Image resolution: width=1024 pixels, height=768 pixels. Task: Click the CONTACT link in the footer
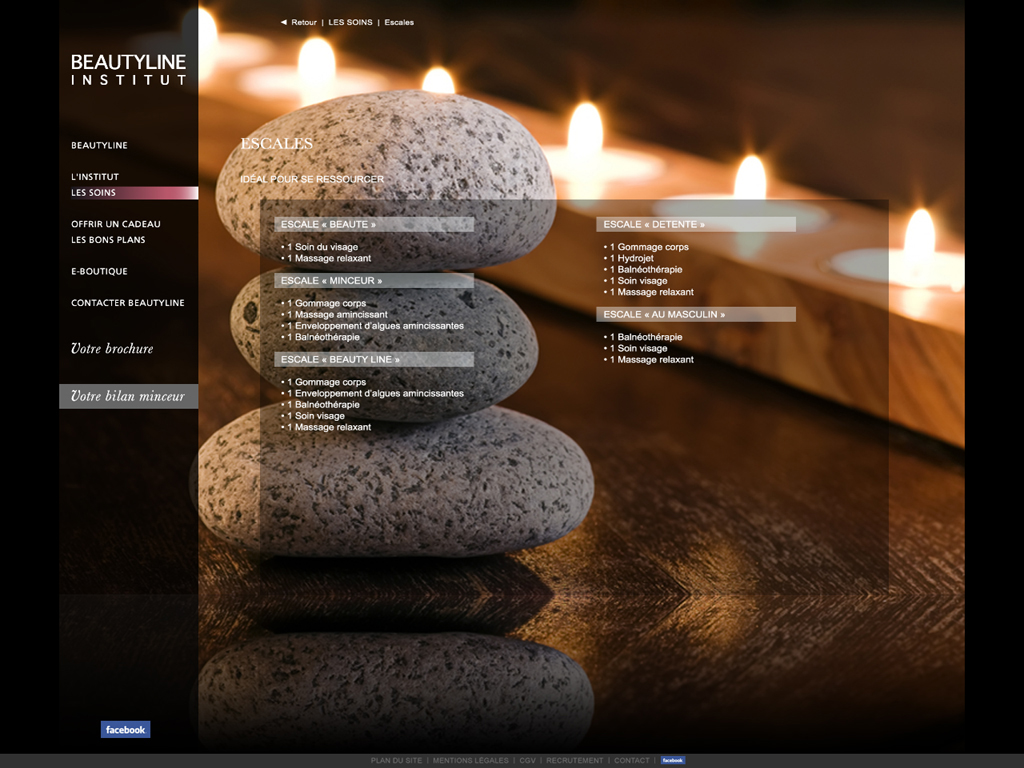631,761
